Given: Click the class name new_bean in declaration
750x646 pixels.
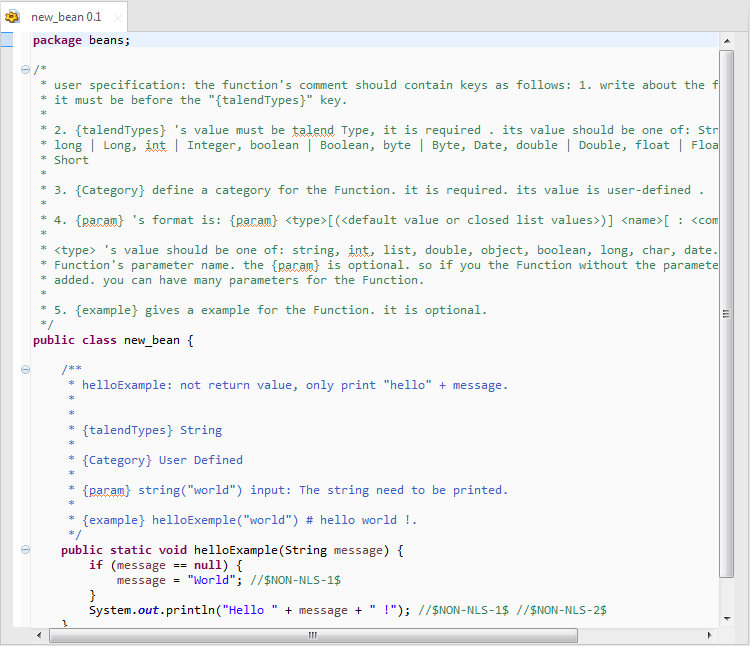Looking at the screenshot, I should [151, 340].
